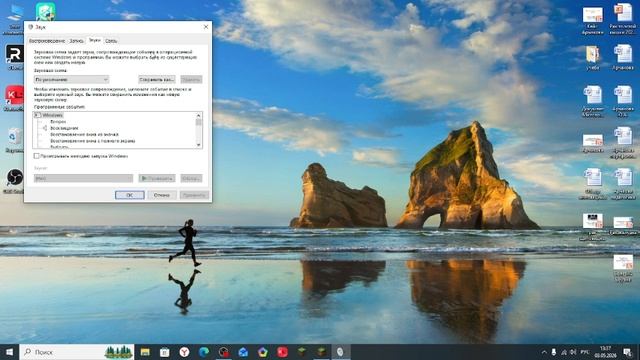Collapse the Windows program events tree node
Screen dimensions: 640x360
tap(37, 115)
